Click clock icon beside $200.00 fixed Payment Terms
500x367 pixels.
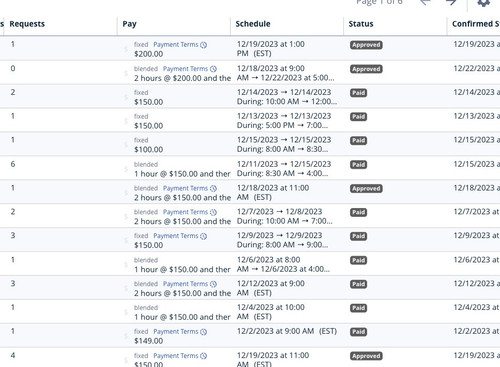(x=204, y=45)
